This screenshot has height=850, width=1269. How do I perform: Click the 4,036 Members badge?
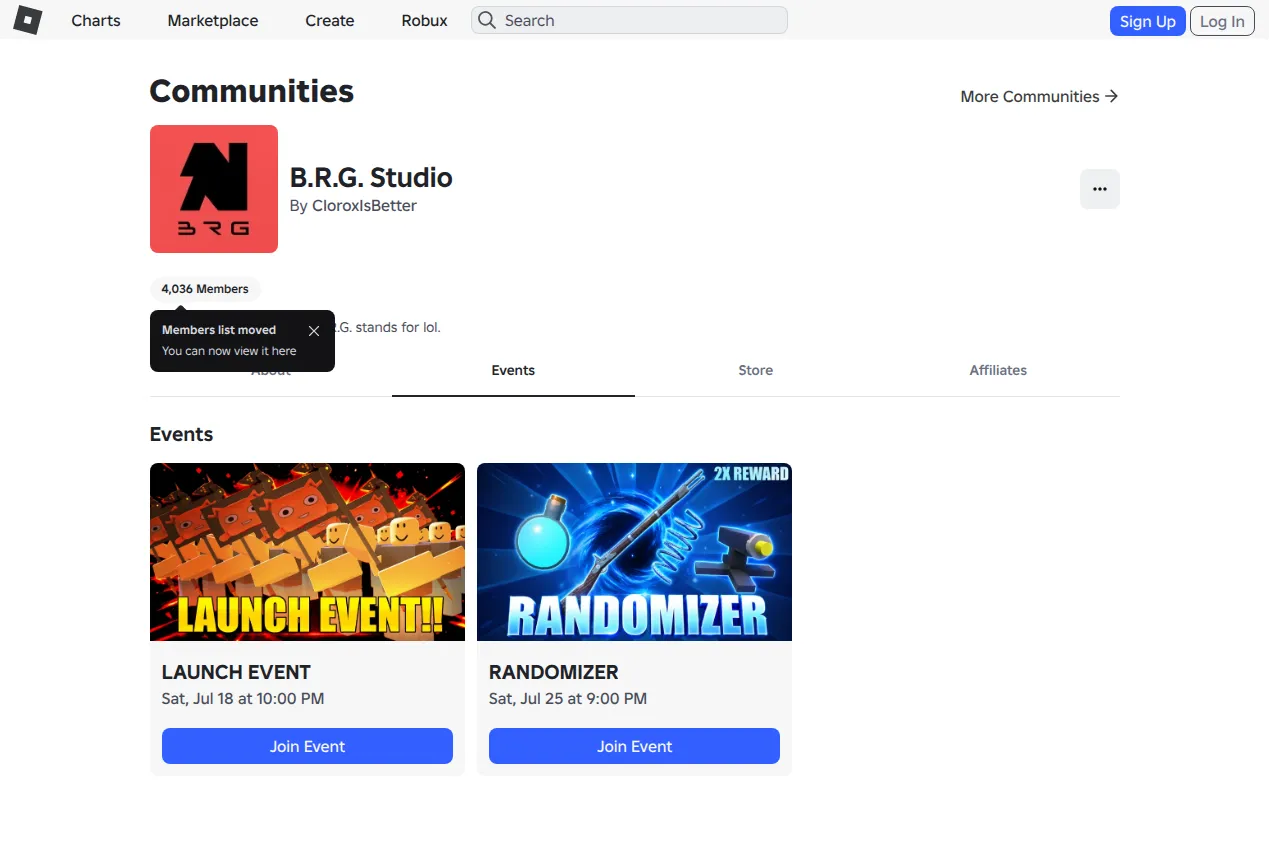coord(205,289)
